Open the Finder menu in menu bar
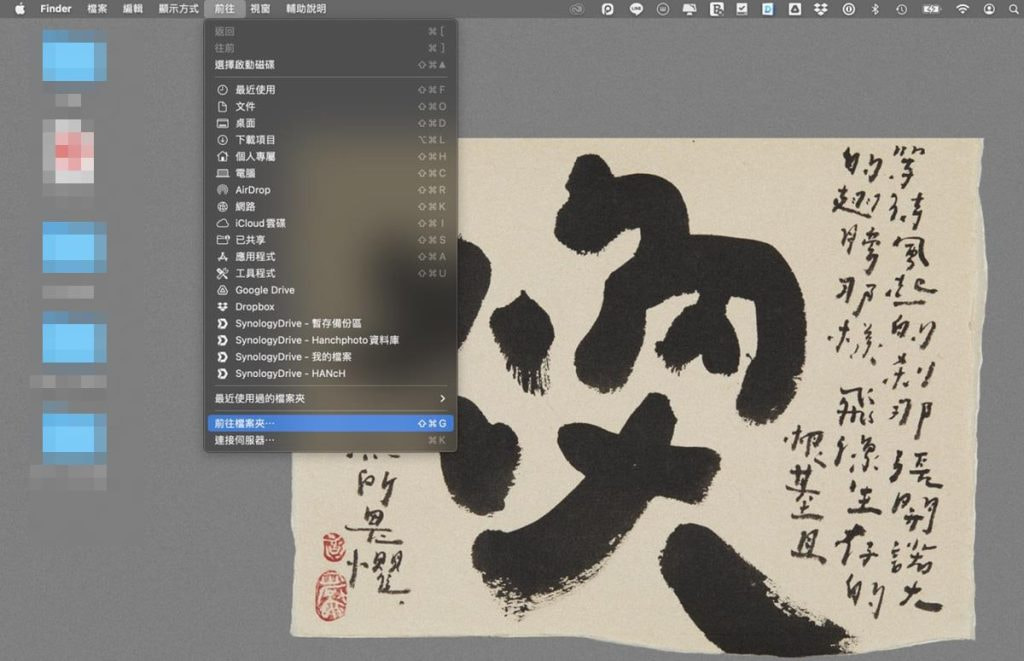 pos(56,8)
